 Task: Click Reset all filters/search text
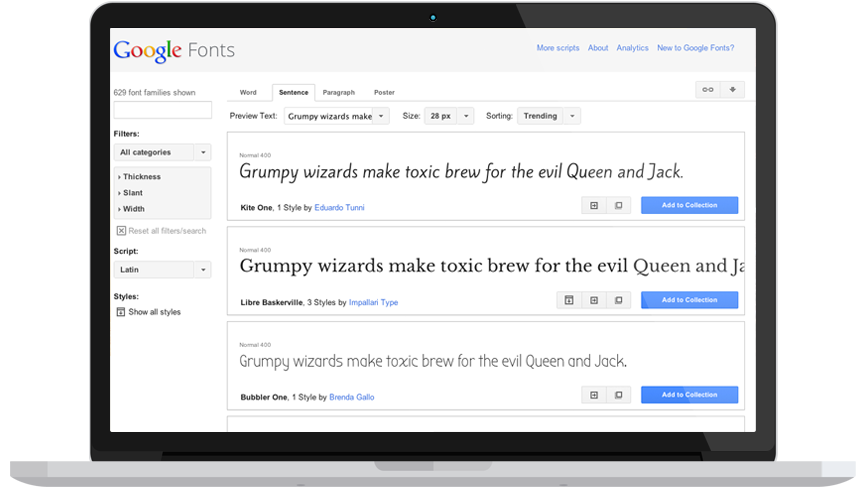point(167,231)
